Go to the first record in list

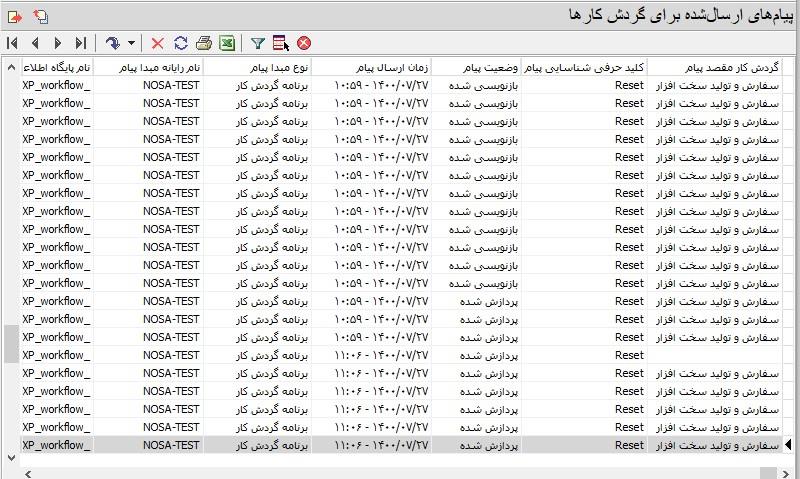(x=12, y=43)
